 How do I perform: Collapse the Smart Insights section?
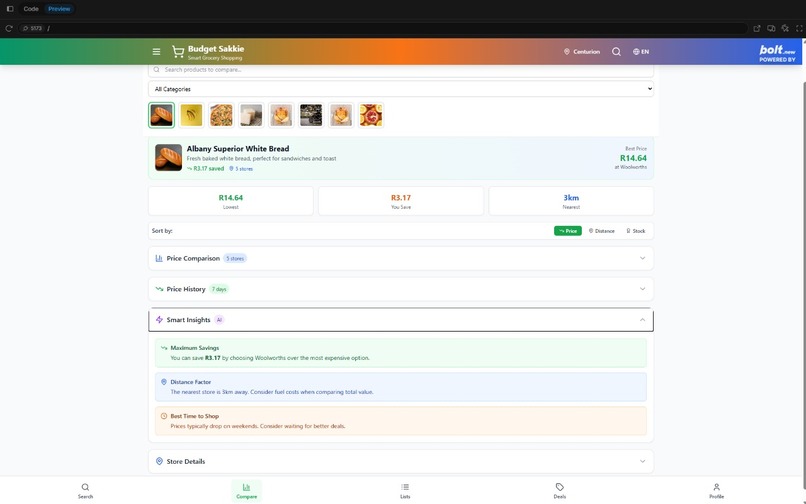tap(401, 320)
